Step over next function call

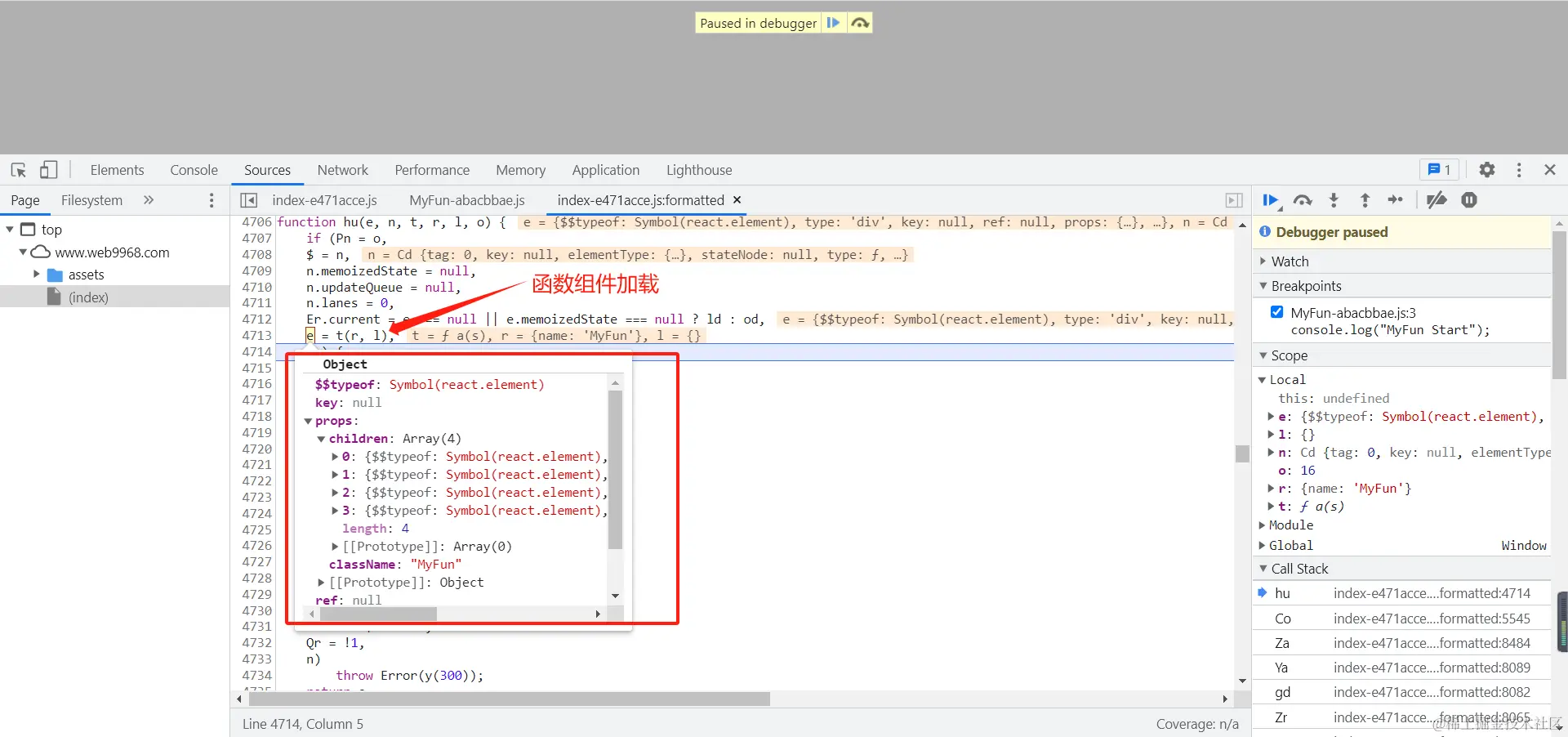click(1303, 200)
